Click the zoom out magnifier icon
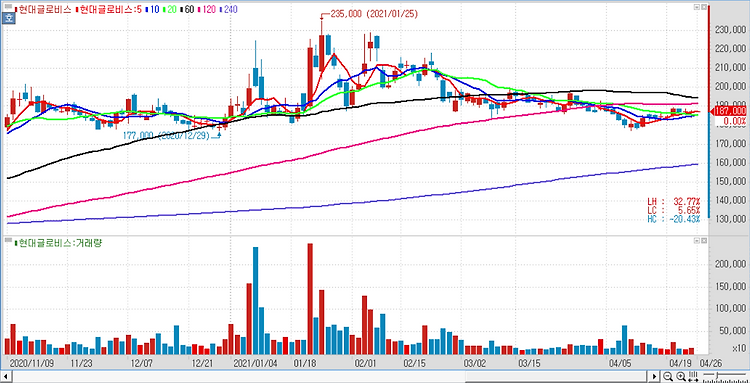The image size is (750, 383). pos(669,376)
